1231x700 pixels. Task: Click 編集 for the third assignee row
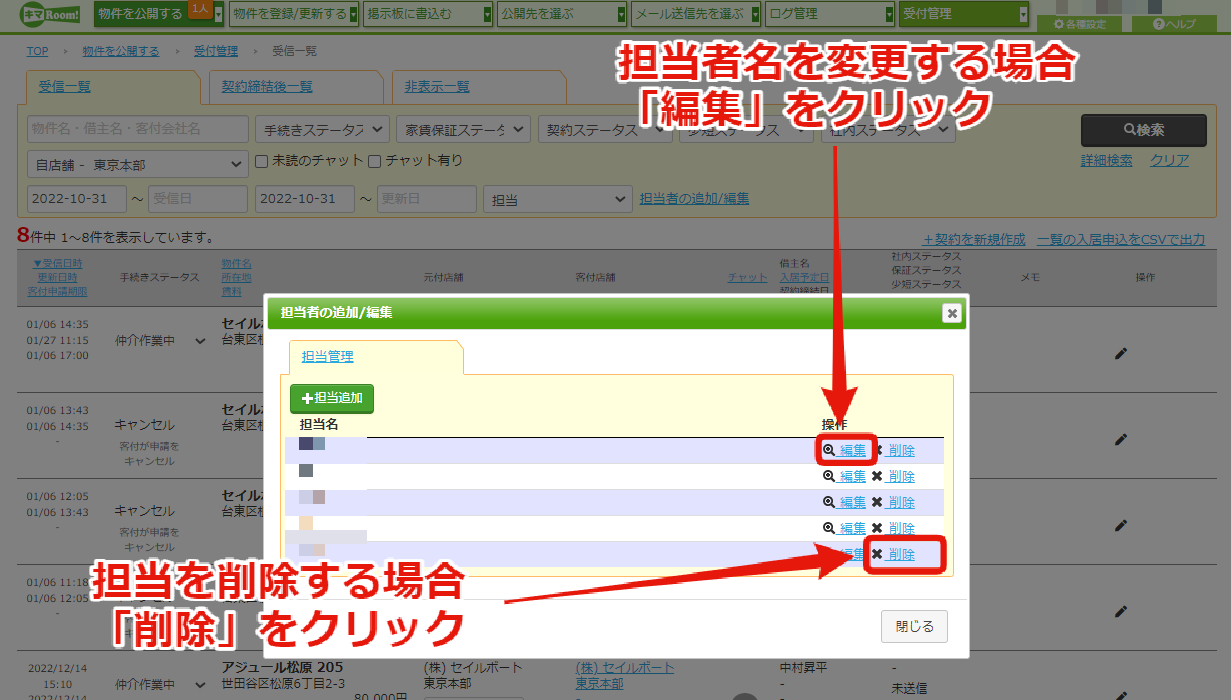(852, 503)
